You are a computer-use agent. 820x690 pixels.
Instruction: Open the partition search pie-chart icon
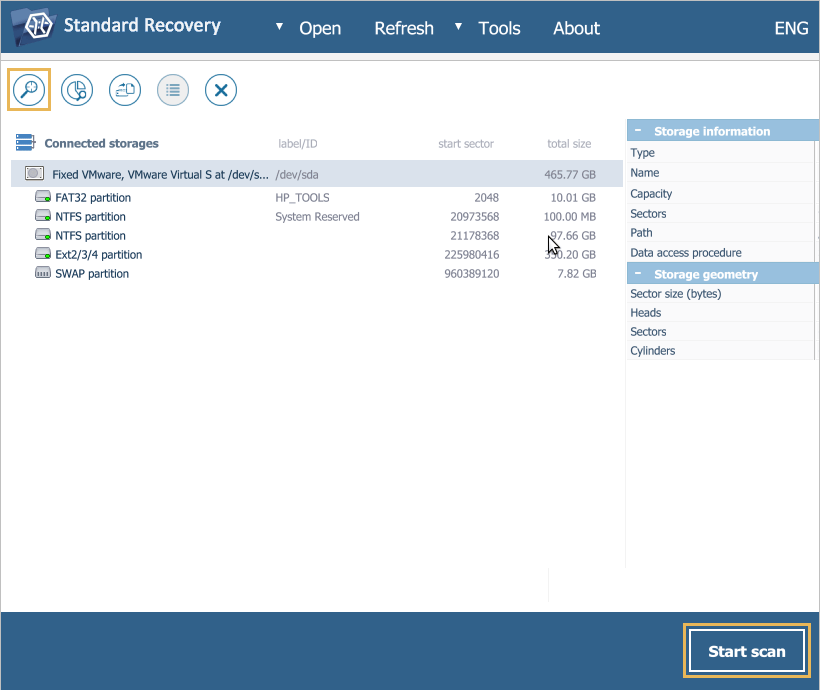tap(77, 90)
